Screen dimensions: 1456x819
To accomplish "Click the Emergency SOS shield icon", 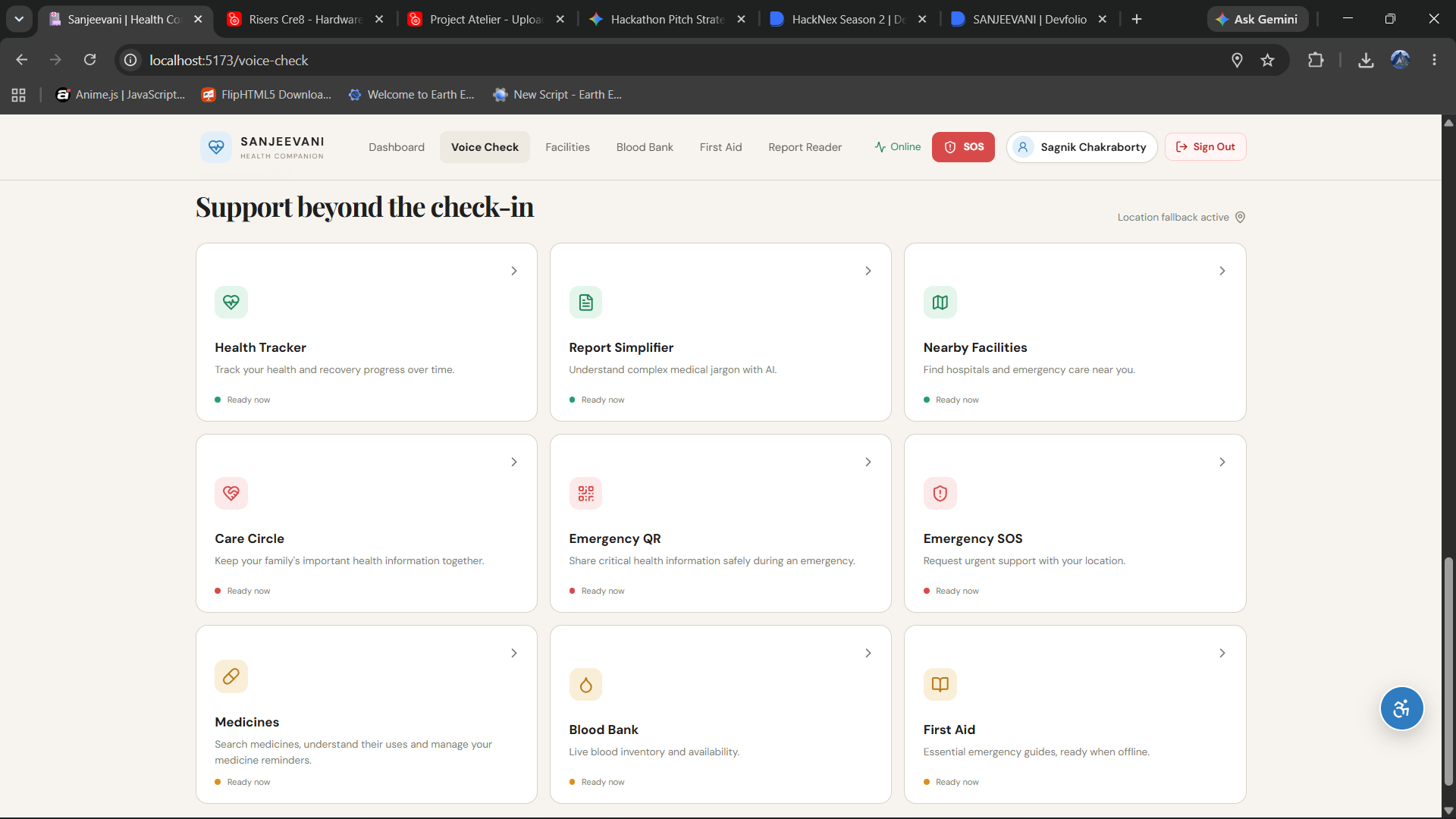I will [x=940, y=494].
